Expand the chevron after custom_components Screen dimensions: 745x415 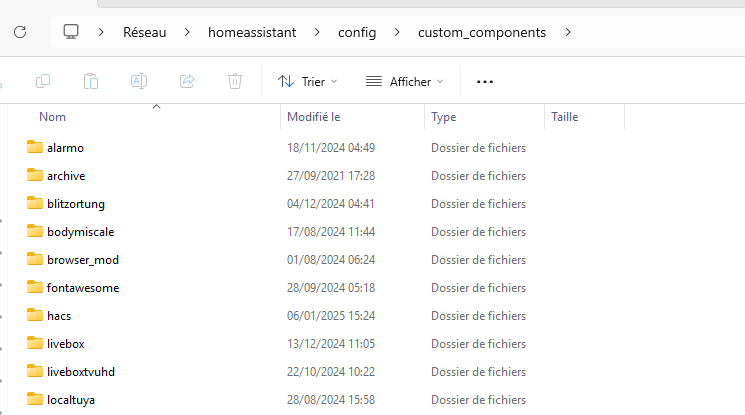pos(568,32)
